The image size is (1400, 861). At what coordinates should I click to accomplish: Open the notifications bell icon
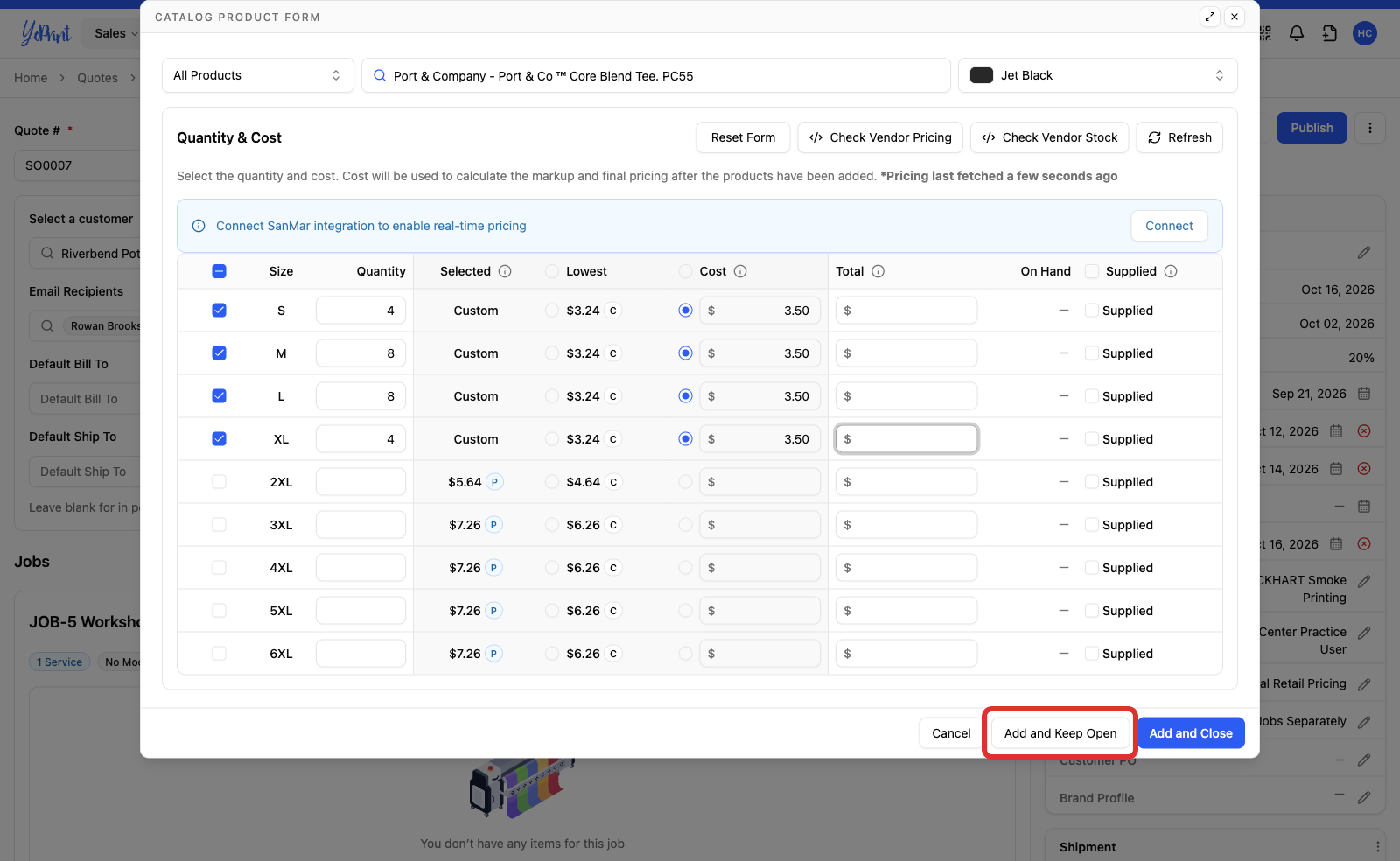click(1297, 33)
